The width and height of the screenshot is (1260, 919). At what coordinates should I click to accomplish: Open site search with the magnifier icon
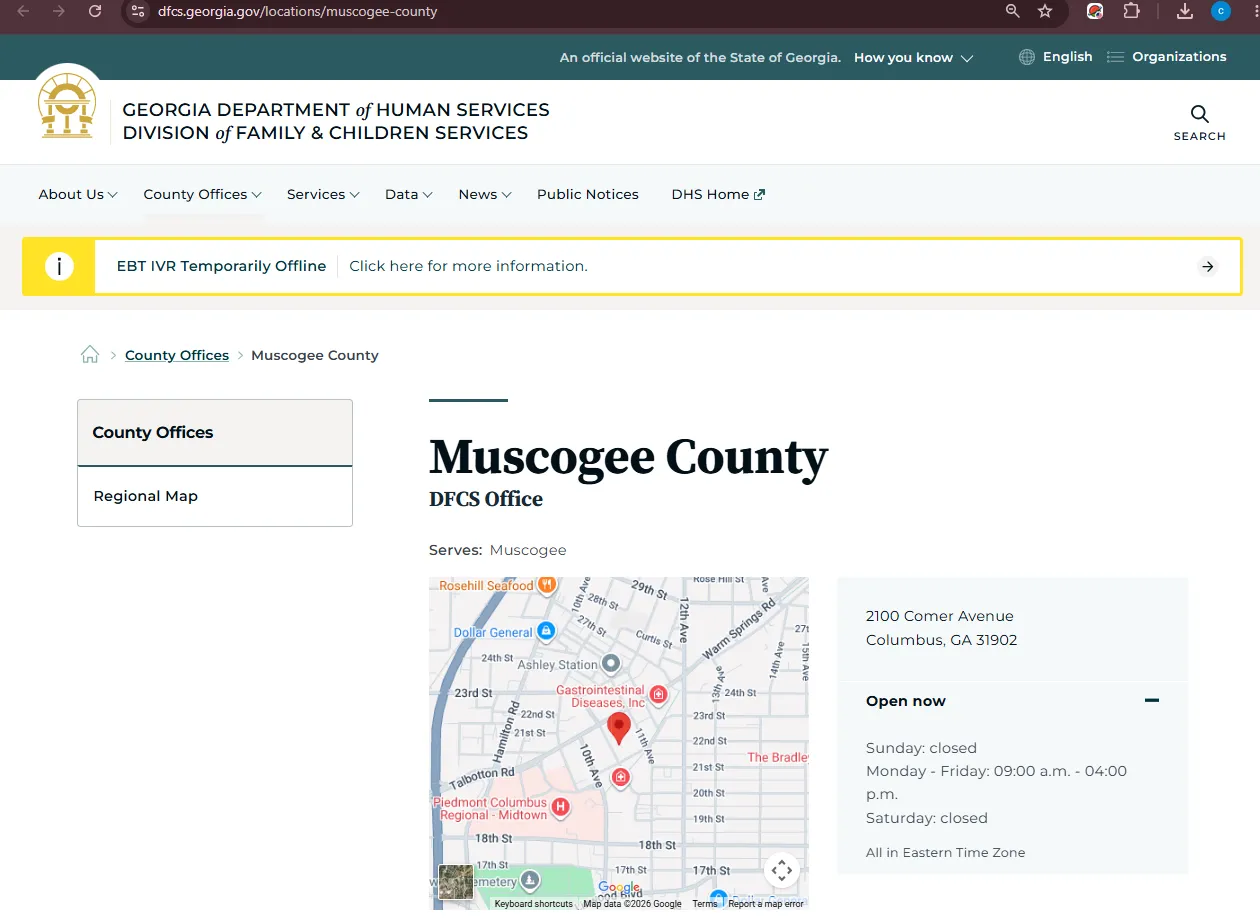1200,114
